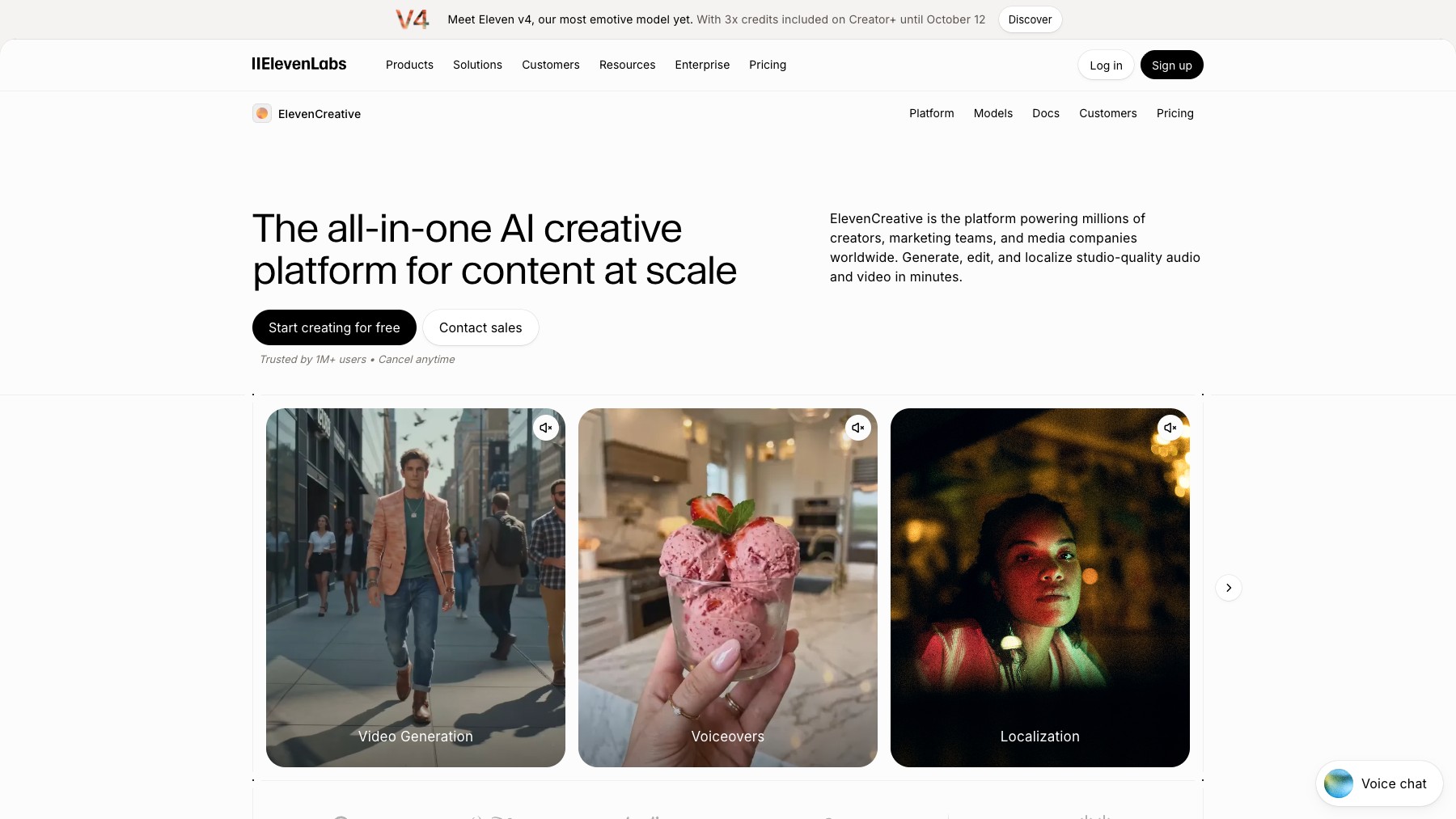Go to the Platform section
This screenshot has width=1456, height=819.
[x=932, y=113]
